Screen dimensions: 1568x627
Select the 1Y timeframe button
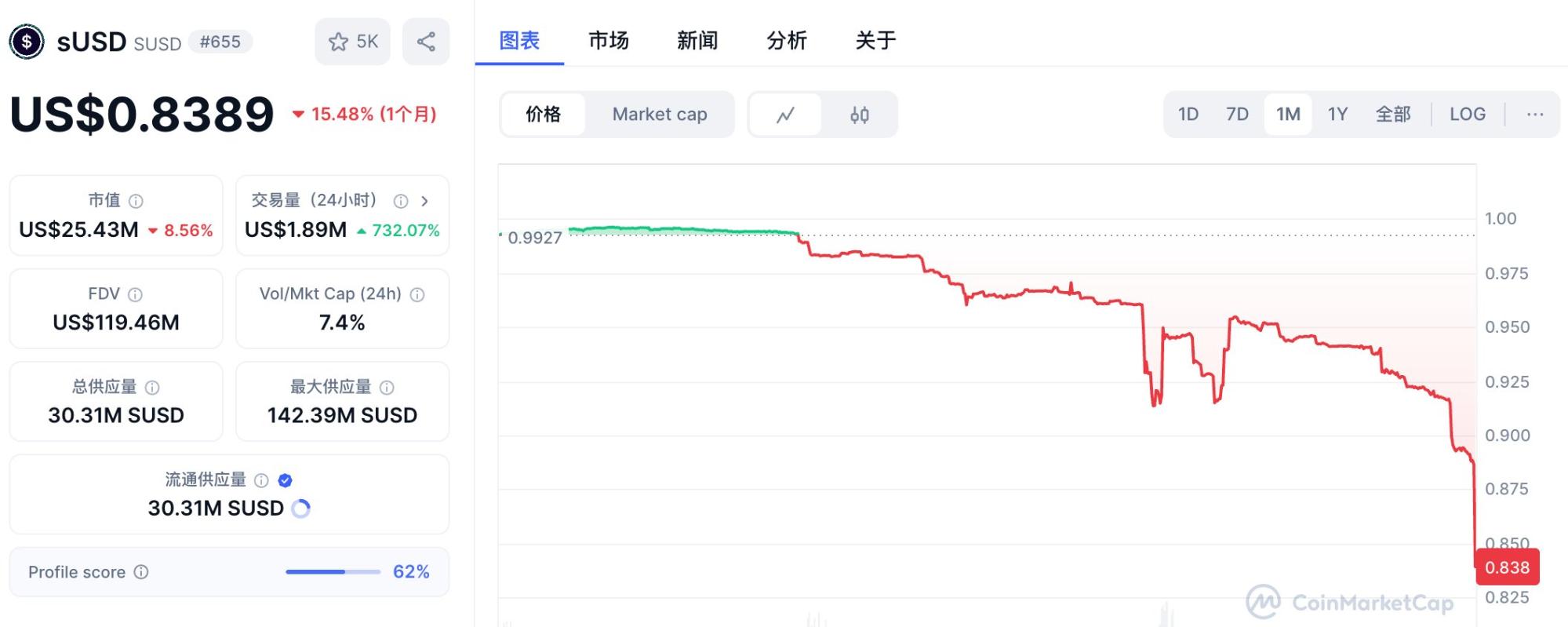tap(1337, 114)
